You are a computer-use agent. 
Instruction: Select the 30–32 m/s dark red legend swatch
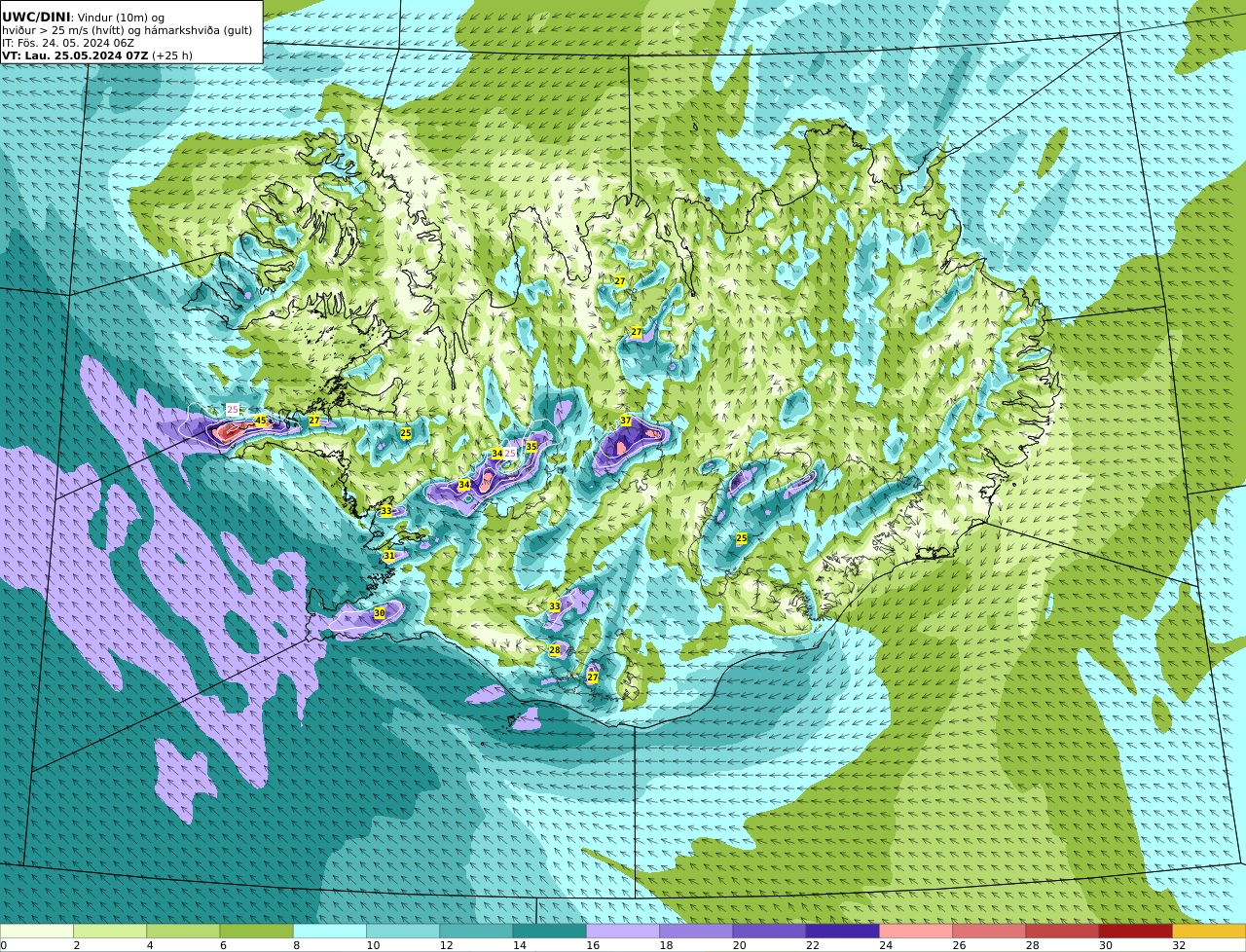[x=1136, y=932]
